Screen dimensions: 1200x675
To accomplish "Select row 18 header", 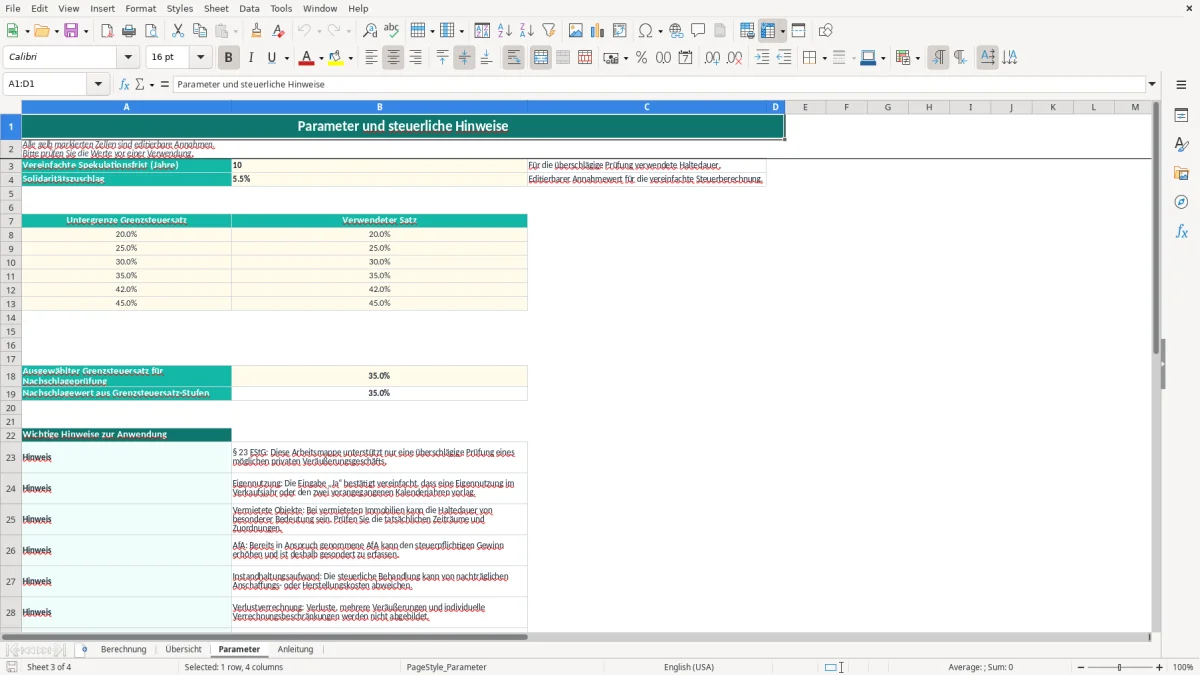I will click(11, 376).
